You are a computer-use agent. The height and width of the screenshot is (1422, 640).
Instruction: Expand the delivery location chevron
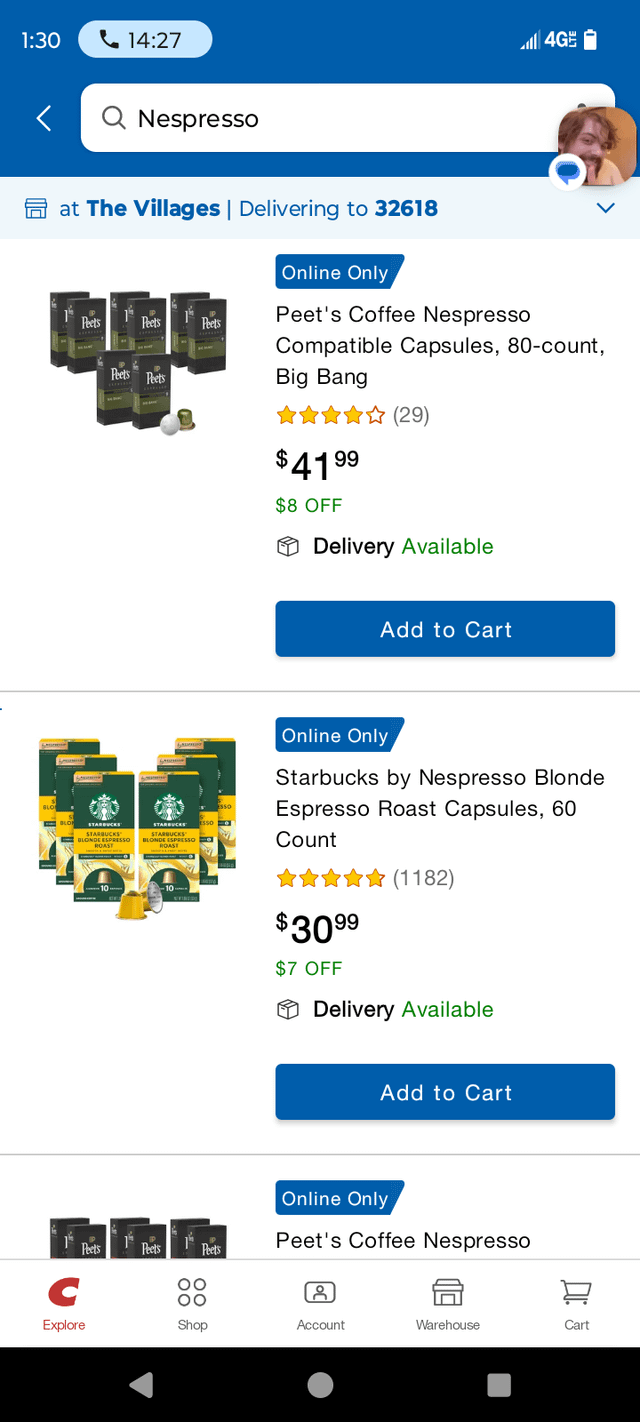tap(605, 208)
